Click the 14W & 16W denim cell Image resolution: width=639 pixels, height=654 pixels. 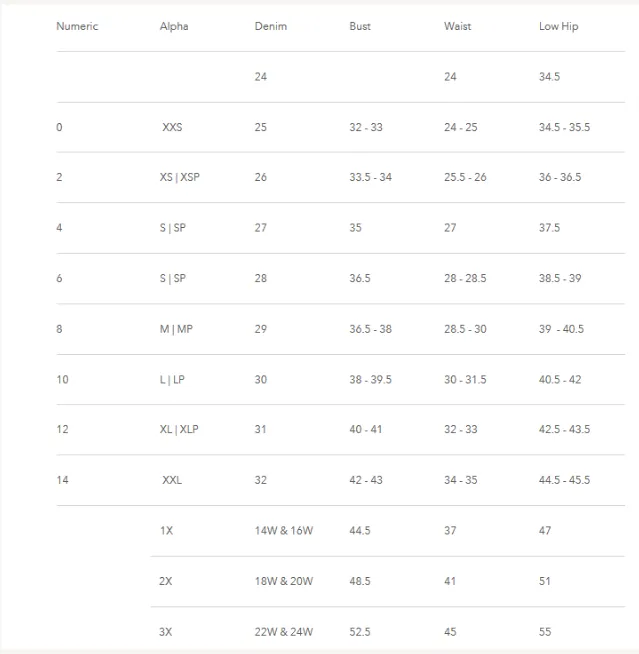pyautogui.click(x=284, y=531)
